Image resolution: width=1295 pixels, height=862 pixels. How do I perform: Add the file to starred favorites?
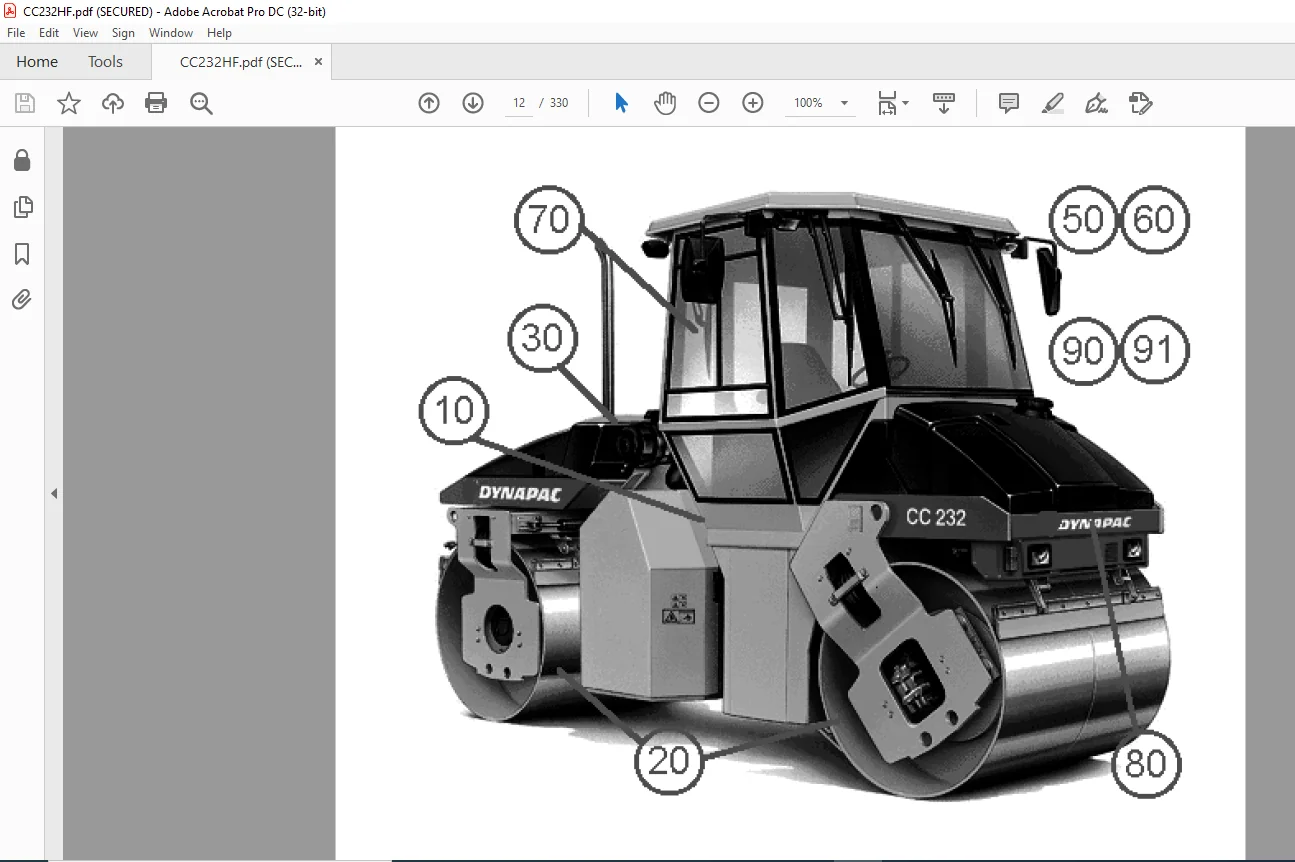coord(69,103)
